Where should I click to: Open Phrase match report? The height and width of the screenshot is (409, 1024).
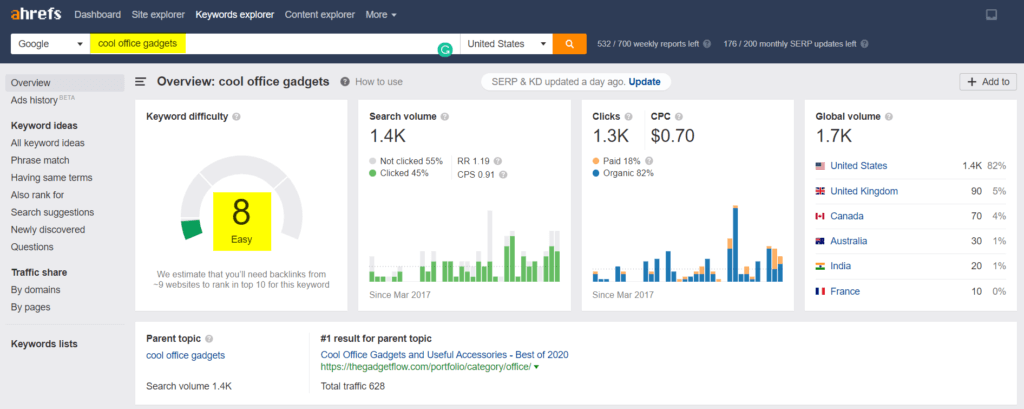point(40,160)
